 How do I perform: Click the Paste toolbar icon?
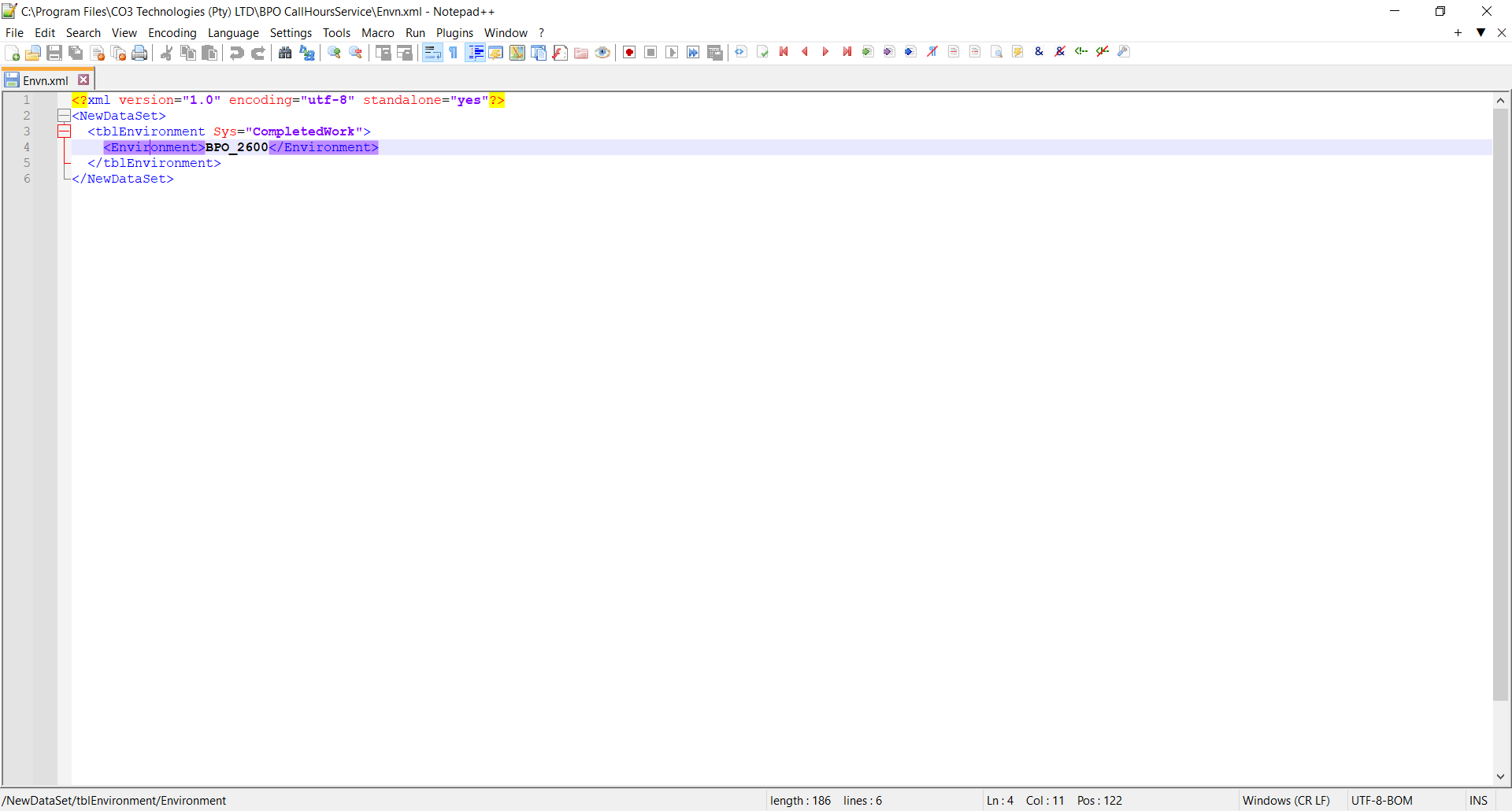tap(209, 53)
